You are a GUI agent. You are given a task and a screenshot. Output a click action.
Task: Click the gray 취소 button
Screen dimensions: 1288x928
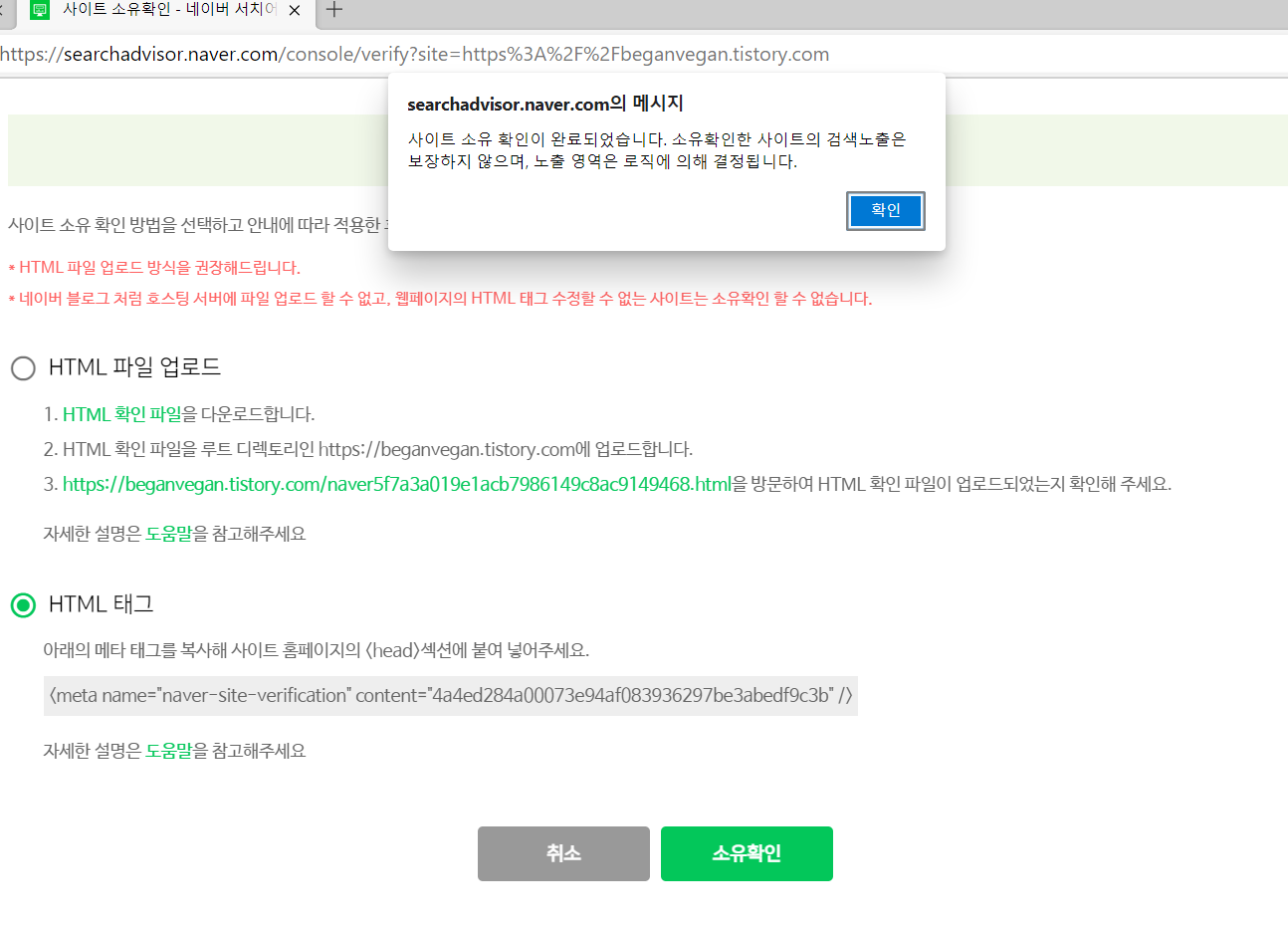pos(563,853)
